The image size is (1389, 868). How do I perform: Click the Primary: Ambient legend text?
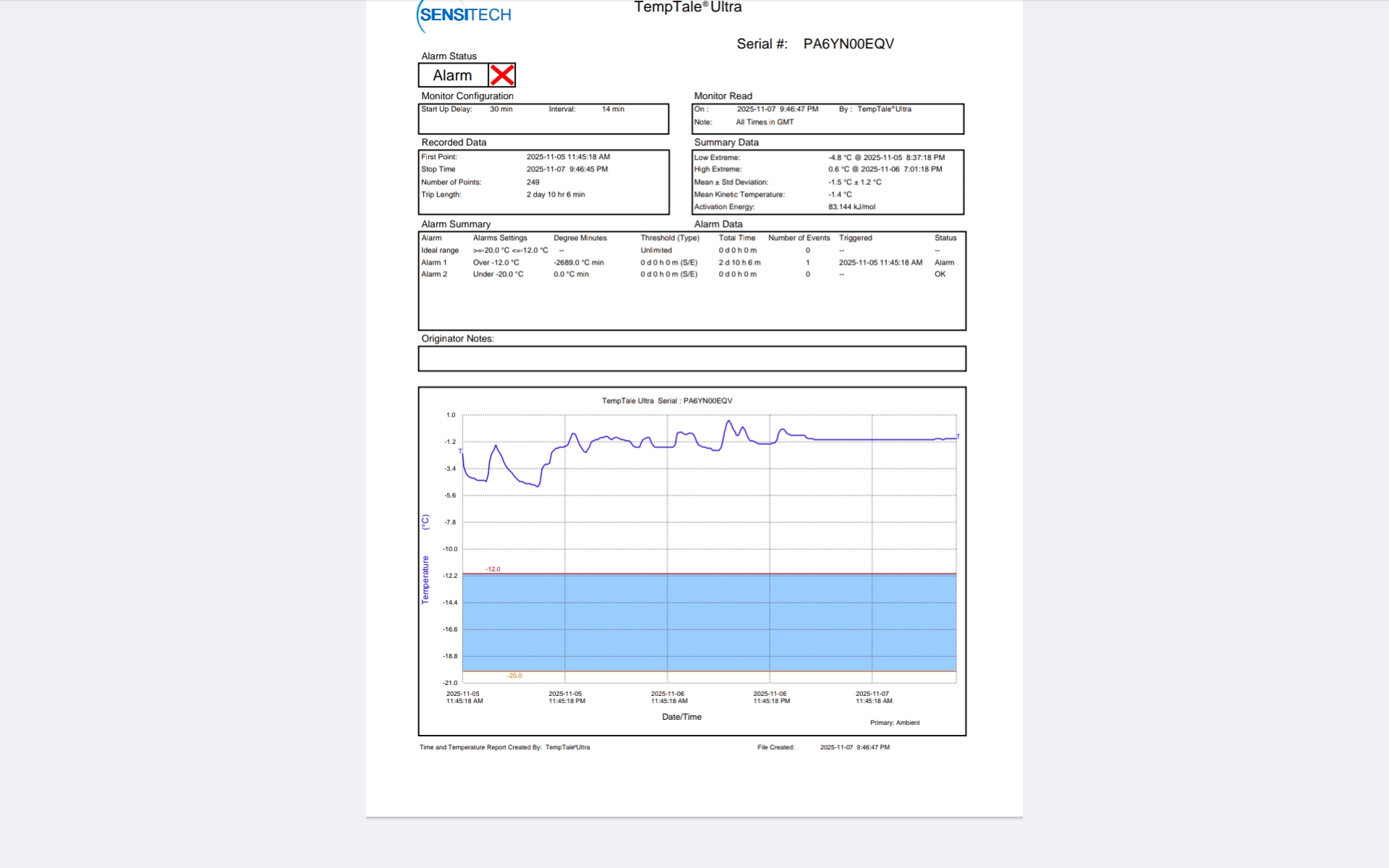point(894,723)
